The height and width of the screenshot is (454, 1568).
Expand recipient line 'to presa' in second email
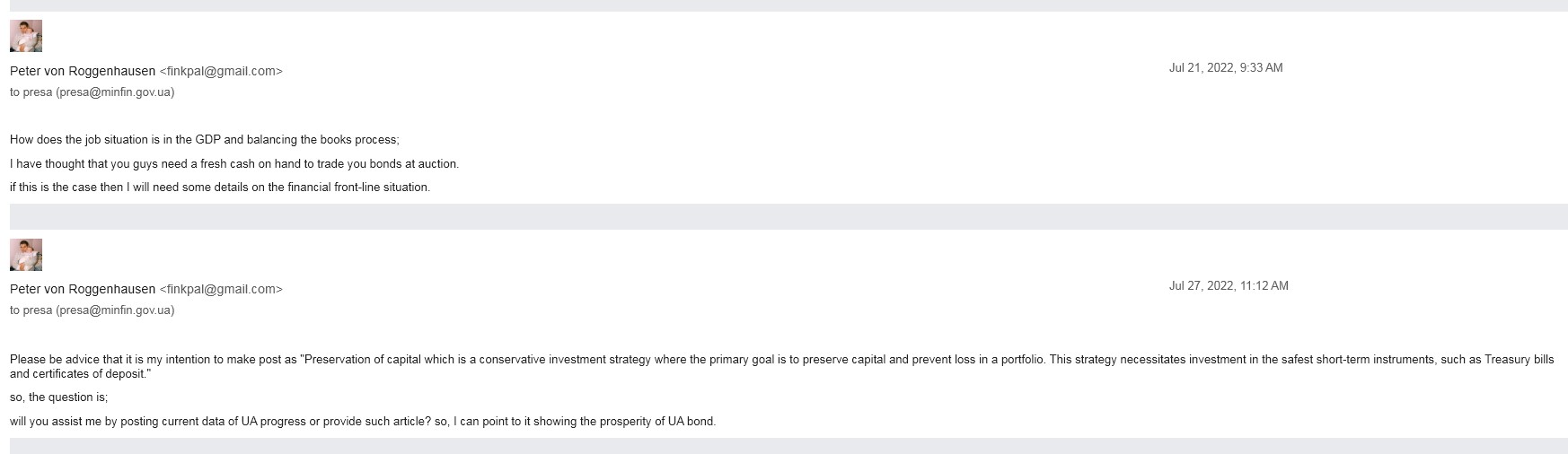tap(92, 310)
